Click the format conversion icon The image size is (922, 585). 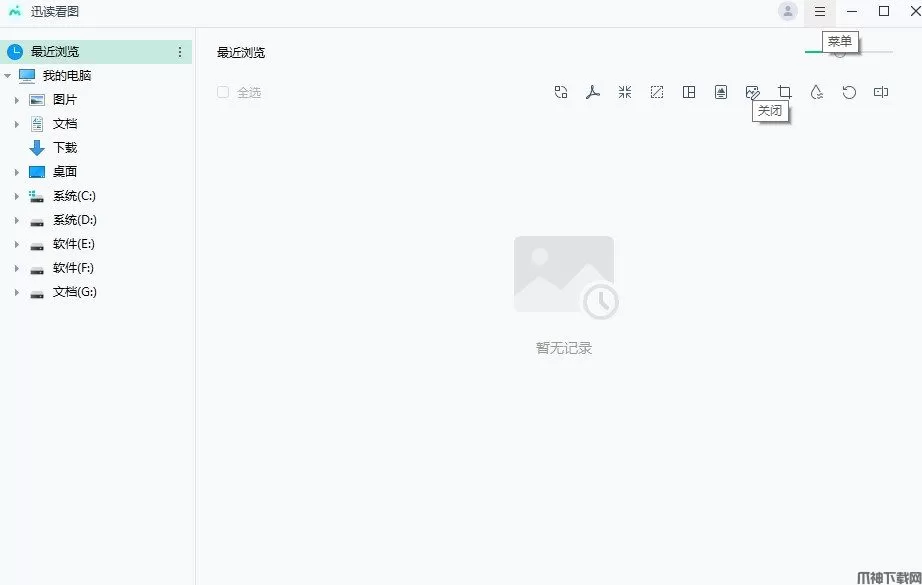(x=561, y=92)
